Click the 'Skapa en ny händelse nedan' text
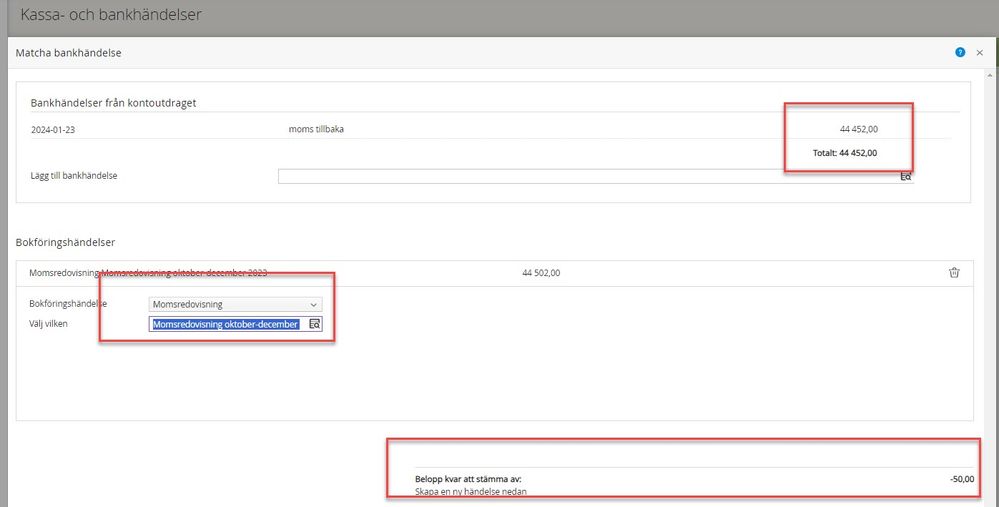The height and width of the screenshot is (507, 999). (470, 492)
